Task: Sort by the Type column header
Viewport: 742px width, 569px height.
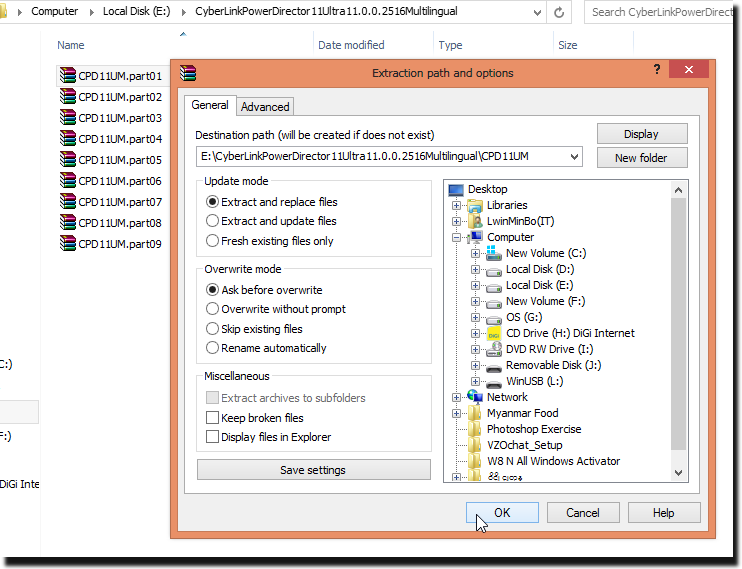Action: (x=450, y=45)
